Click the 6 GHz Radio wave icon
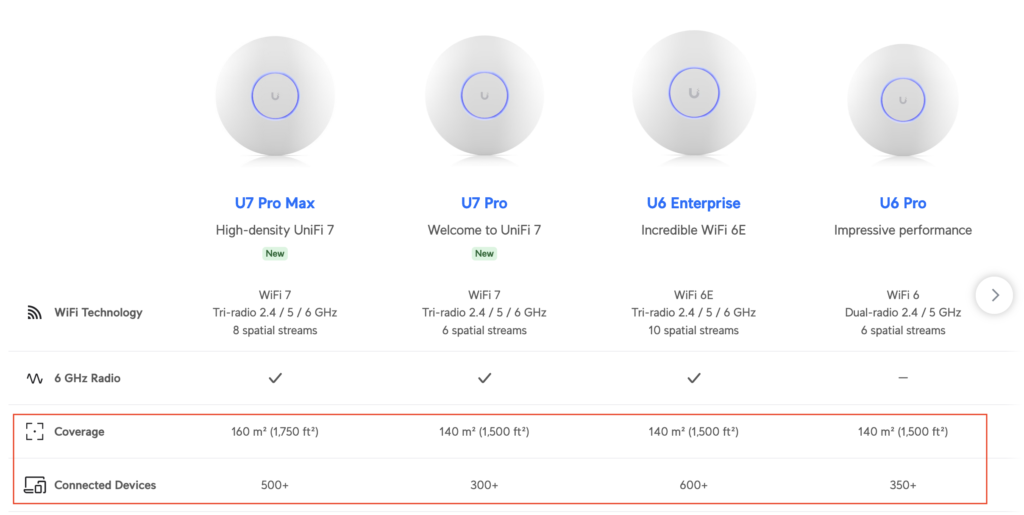The image size is (1024, 515). (x=35, y=379)
